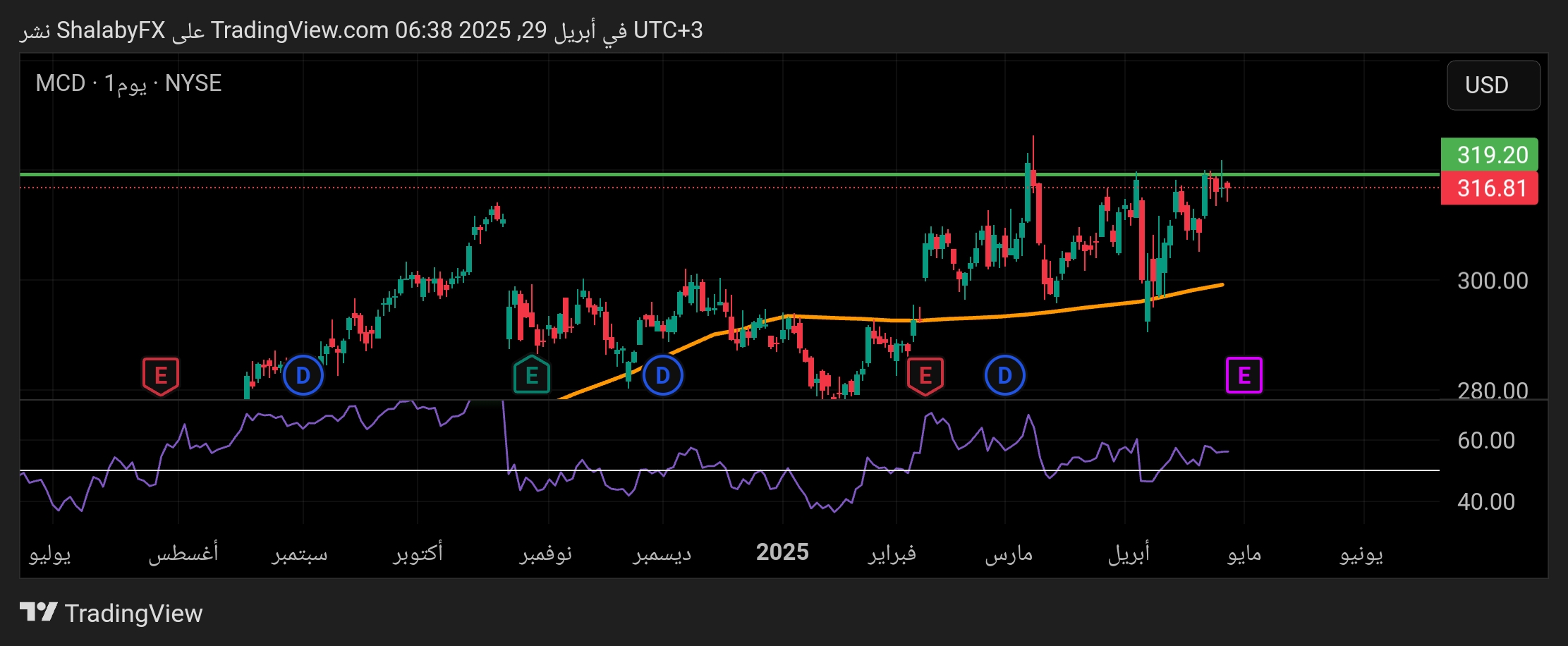Click the سبتمبر month label on time axis

coord(300,554)
